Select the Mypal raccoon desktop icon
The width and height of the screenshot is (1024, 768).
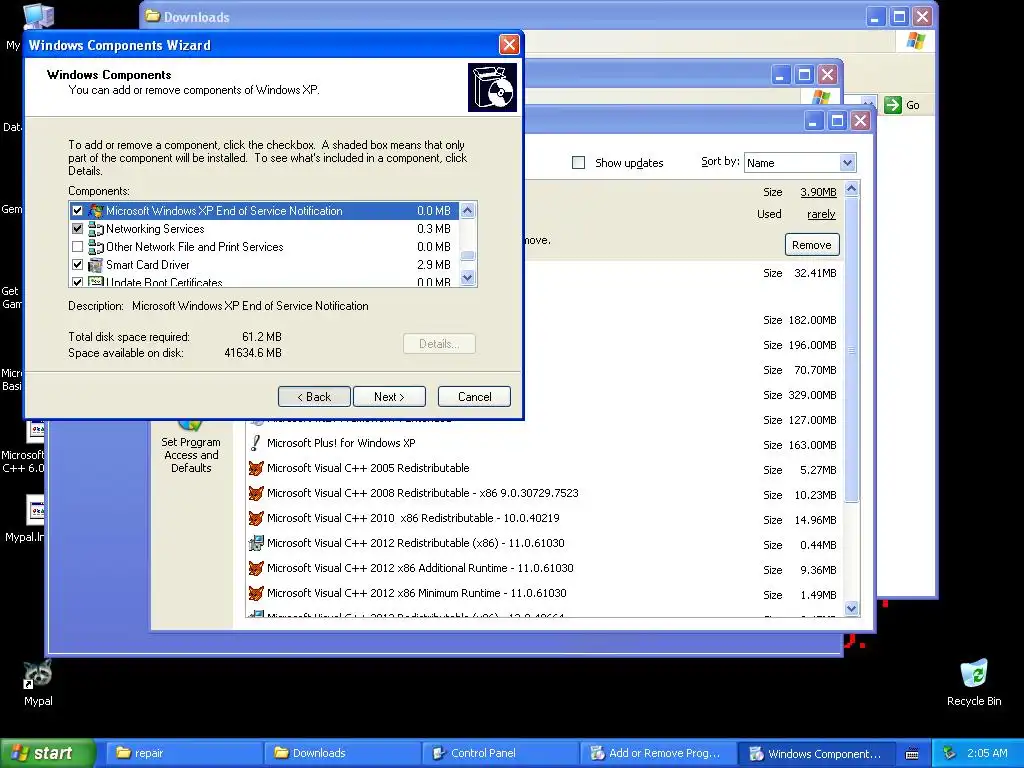click(x=38, y=675)
